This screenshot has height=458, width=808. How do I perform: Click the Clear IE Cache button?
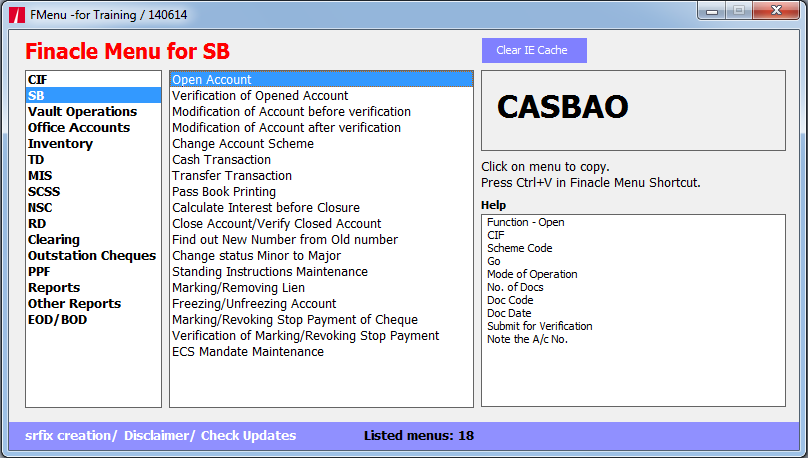tap(534, 50)
